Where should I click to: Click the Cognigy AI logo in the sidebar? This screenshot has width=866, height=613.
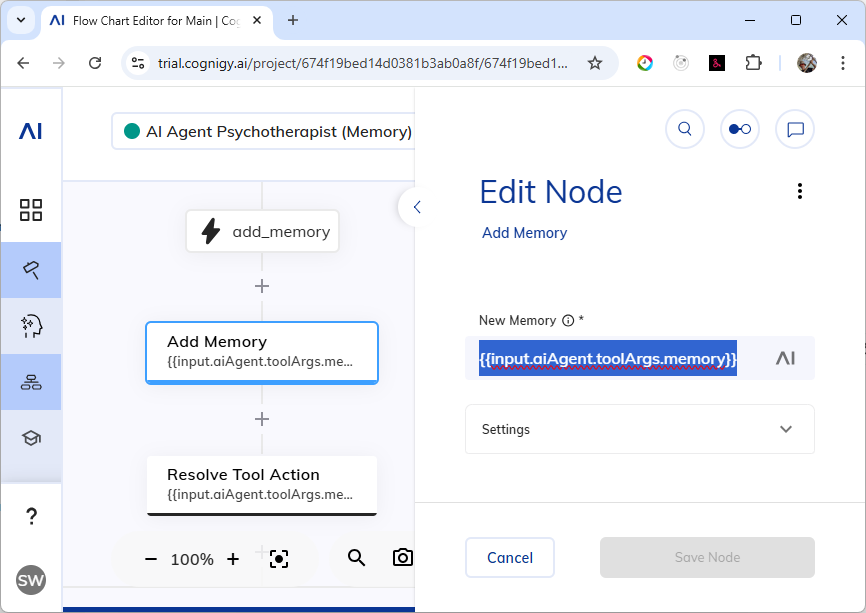(x=31, y=130)
